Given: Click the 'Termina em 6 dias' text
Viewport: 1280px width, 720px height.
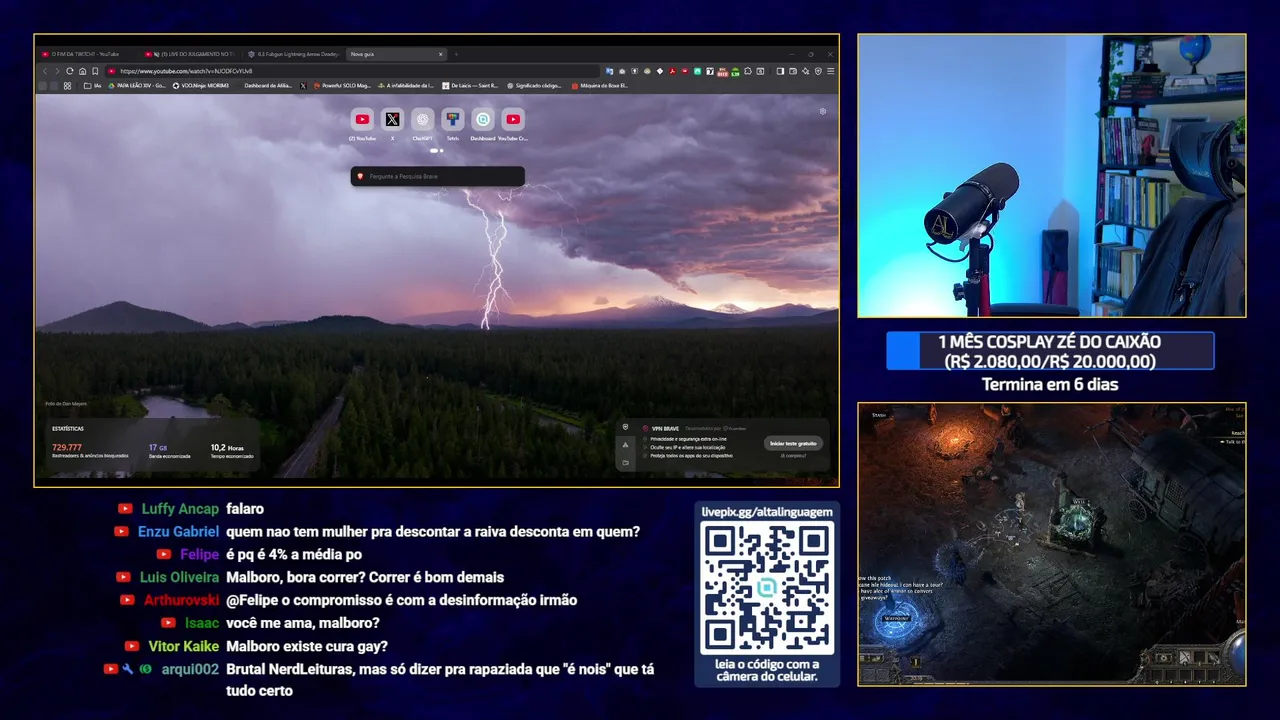Looking at the screenshot, I should 1050,384.
